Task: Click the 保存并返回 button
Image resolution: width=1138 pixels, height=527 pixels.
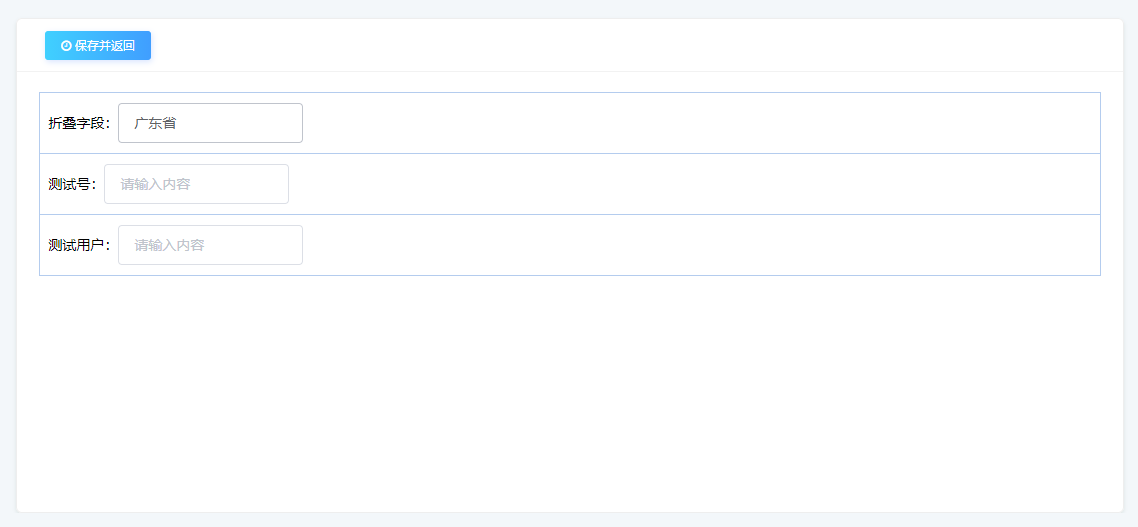Action: pyautogui.click(x=98, y=45)
